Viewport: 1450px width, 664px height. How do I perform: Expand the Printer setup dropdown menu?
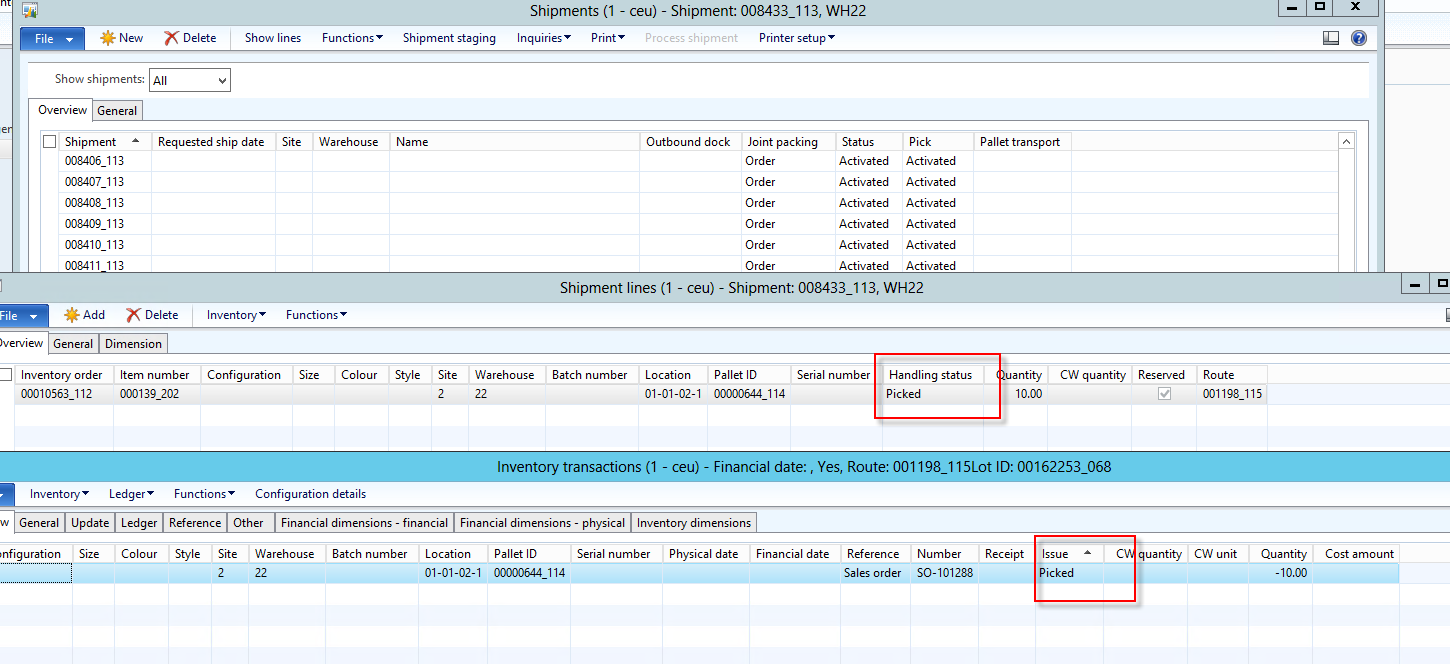click(796, 38)
